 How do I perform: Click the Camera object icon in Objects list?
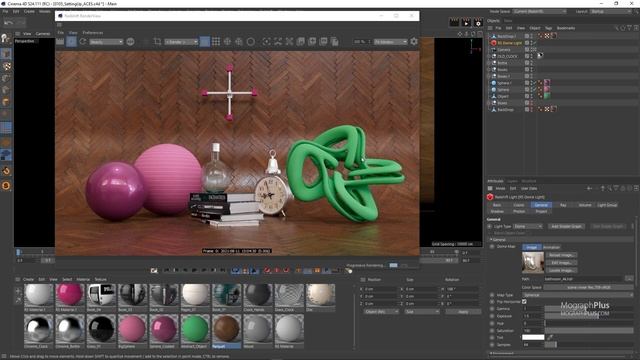pos(493,49)
